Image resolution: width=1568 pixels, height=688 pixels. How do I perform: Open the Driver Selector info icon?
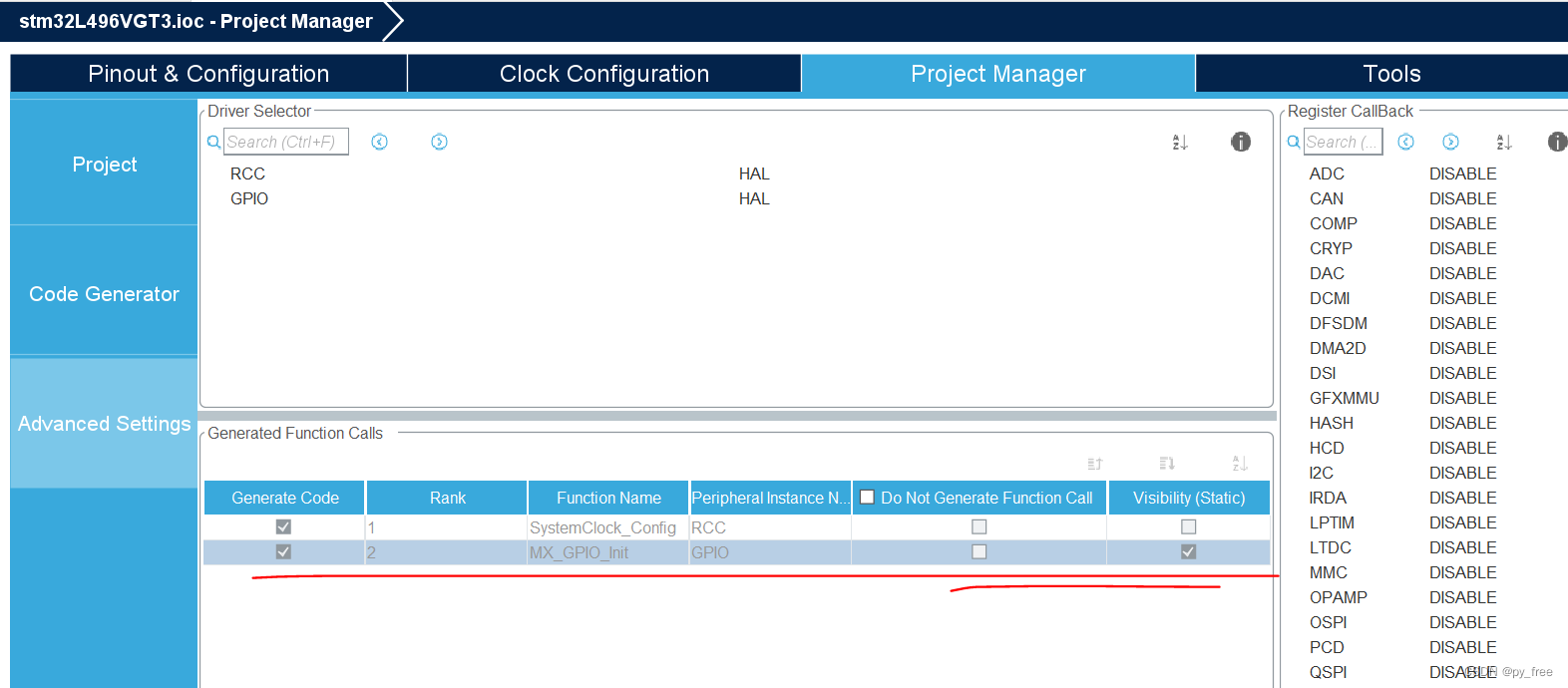point(1241,142)
